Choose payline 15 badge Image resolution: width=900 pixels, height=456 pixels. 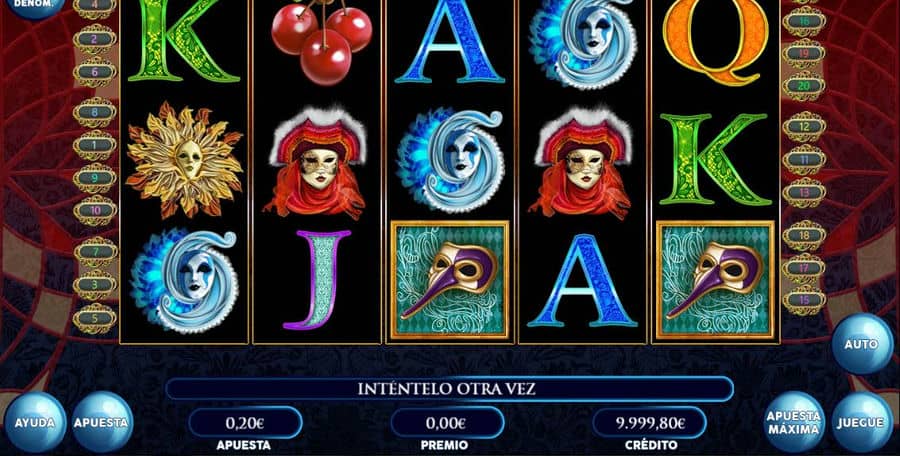(804, 300)
